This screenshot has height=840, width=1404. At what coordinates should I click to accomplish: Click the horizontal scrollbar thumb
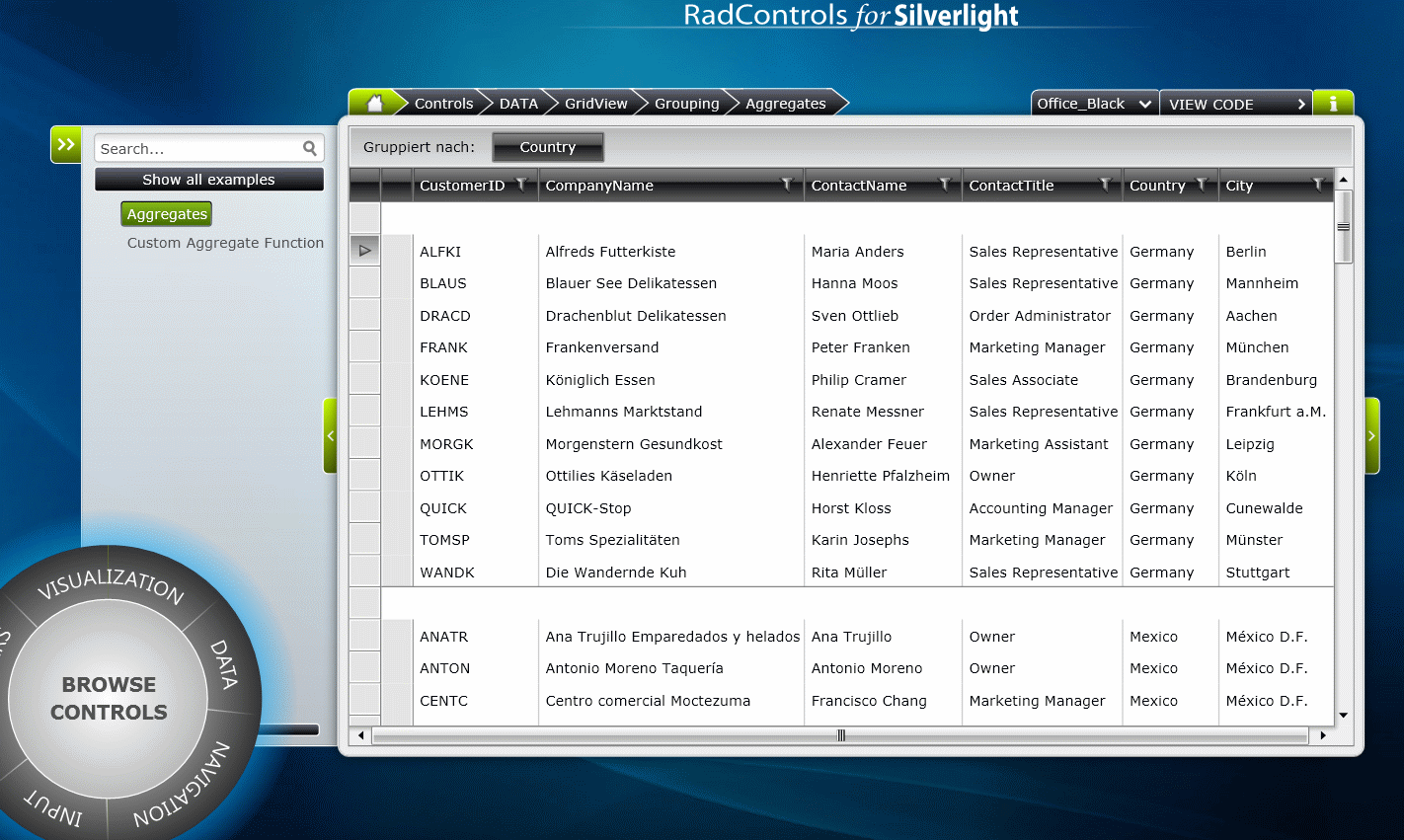point(841,735)
